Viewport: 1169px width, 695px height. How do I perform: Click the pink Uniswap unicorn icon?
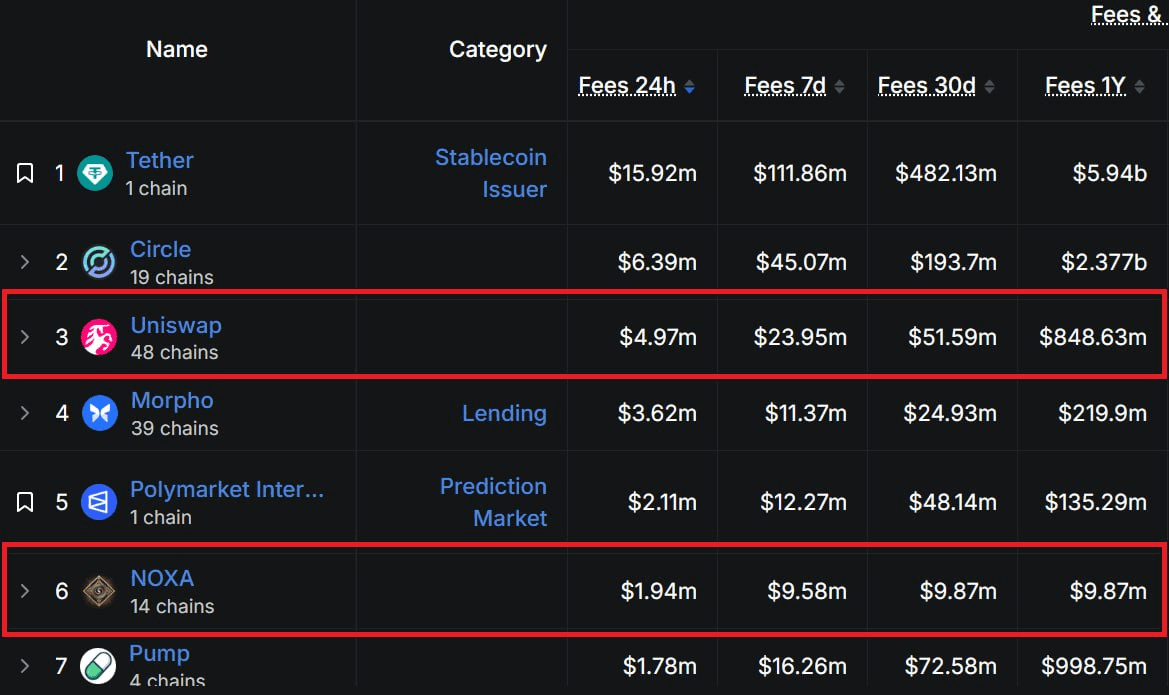[x=99, y=337]
